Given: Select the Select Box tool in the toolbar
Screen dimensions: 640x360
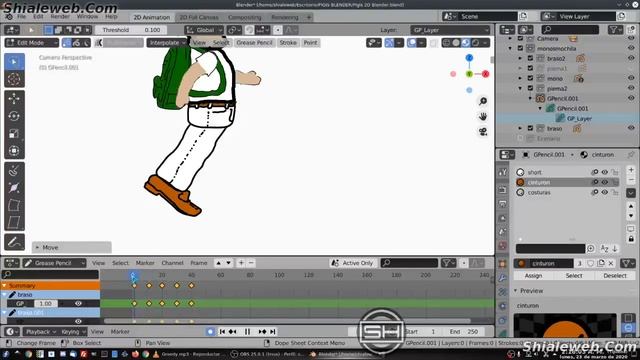Looking at the screenshot, I should pos(14,62).
